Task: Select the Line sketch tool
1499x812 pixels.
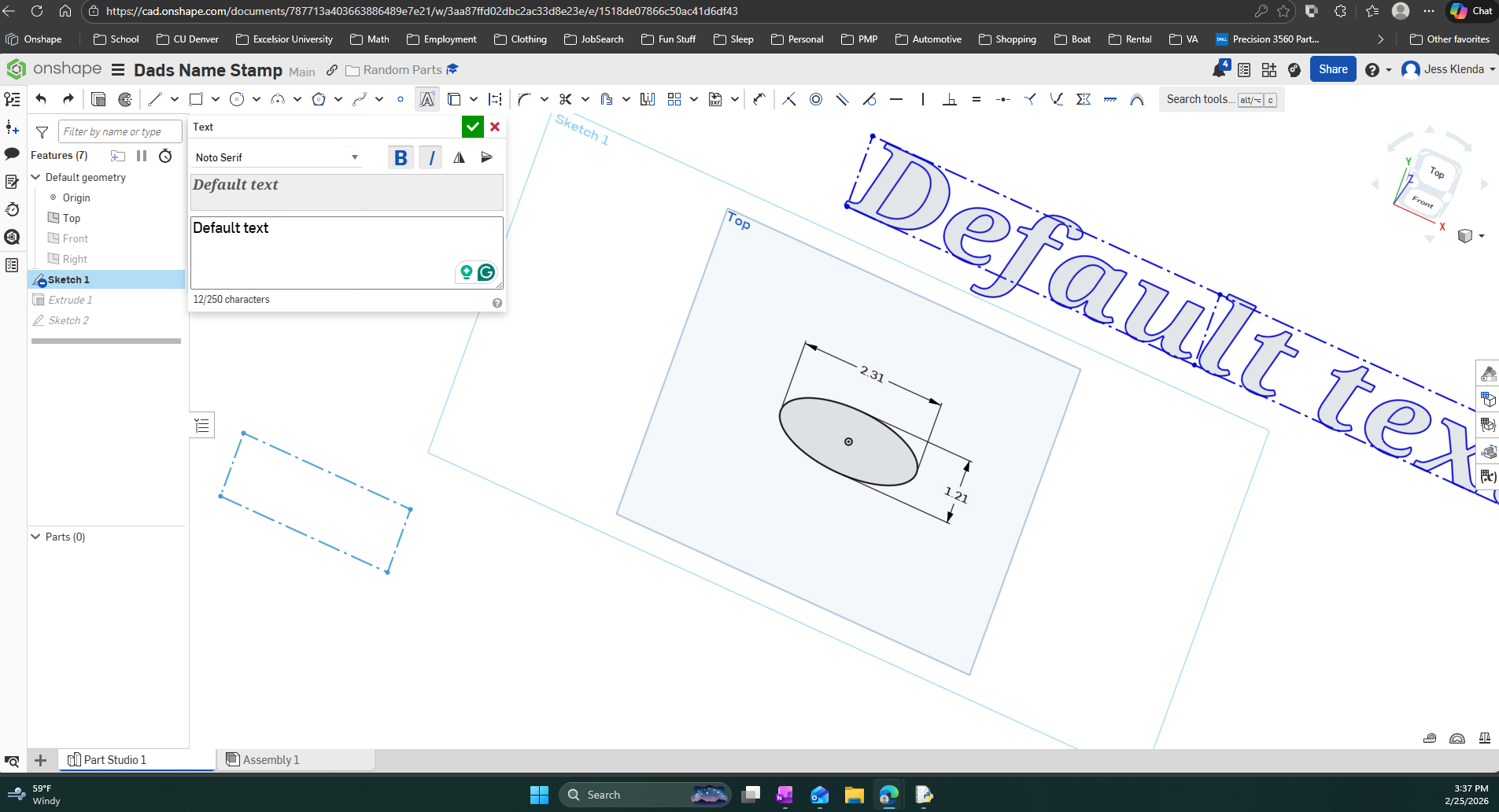Action: (155, 99)
